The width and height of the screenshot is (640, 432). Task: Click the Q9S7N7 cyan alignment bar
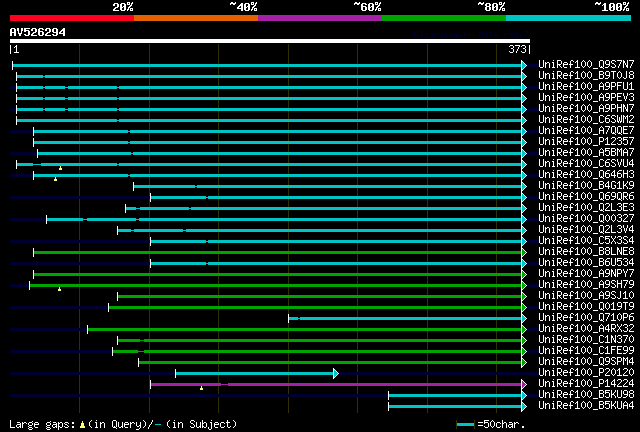267,65
